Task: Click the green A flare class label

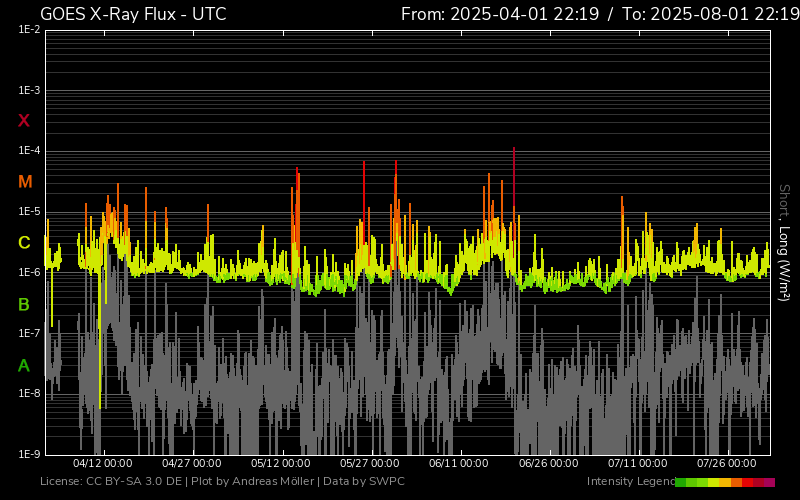Action: pos(24,366)
